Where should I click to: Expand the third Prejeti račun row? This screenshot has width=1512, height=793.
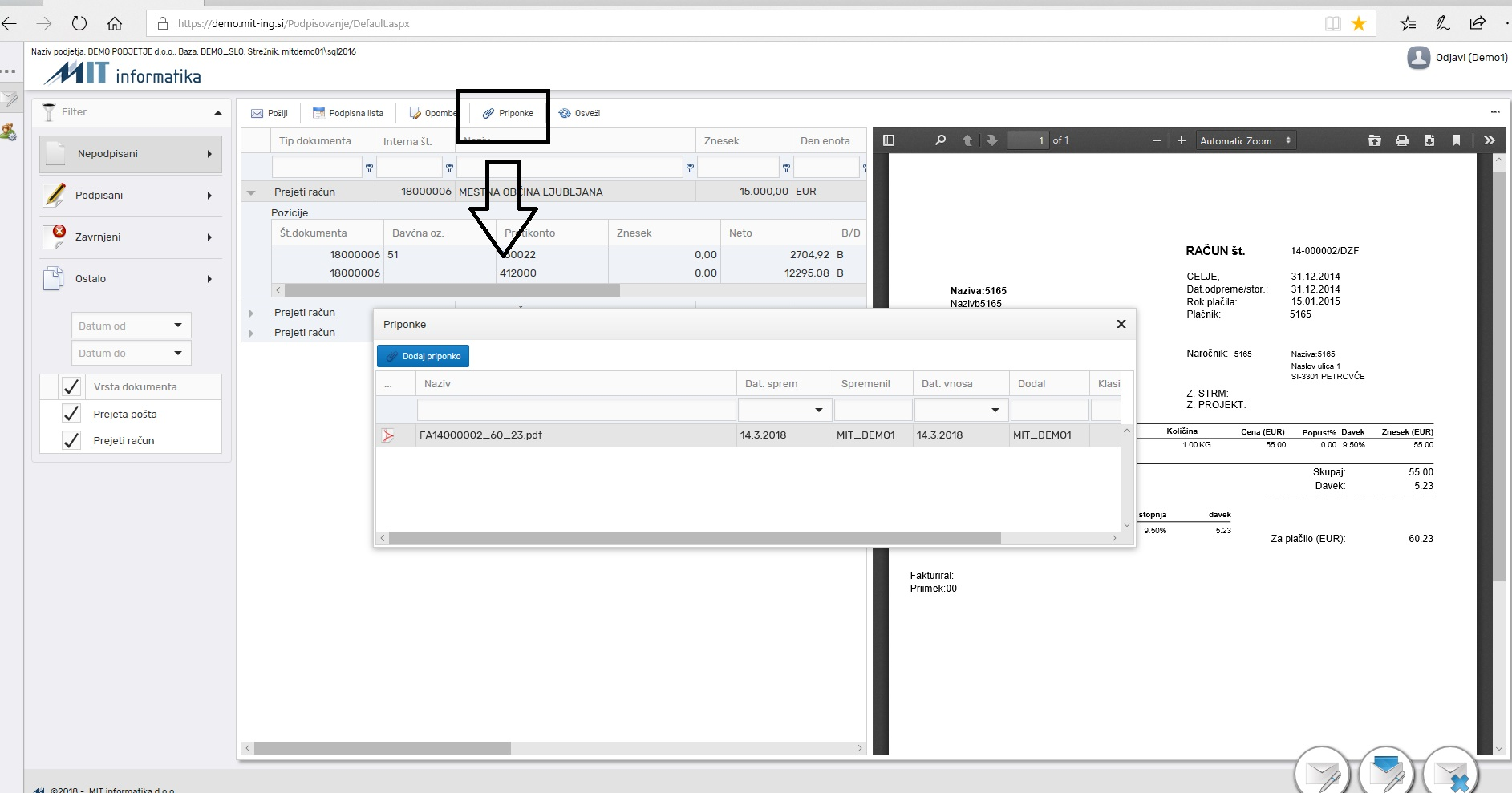coord(251,333)
